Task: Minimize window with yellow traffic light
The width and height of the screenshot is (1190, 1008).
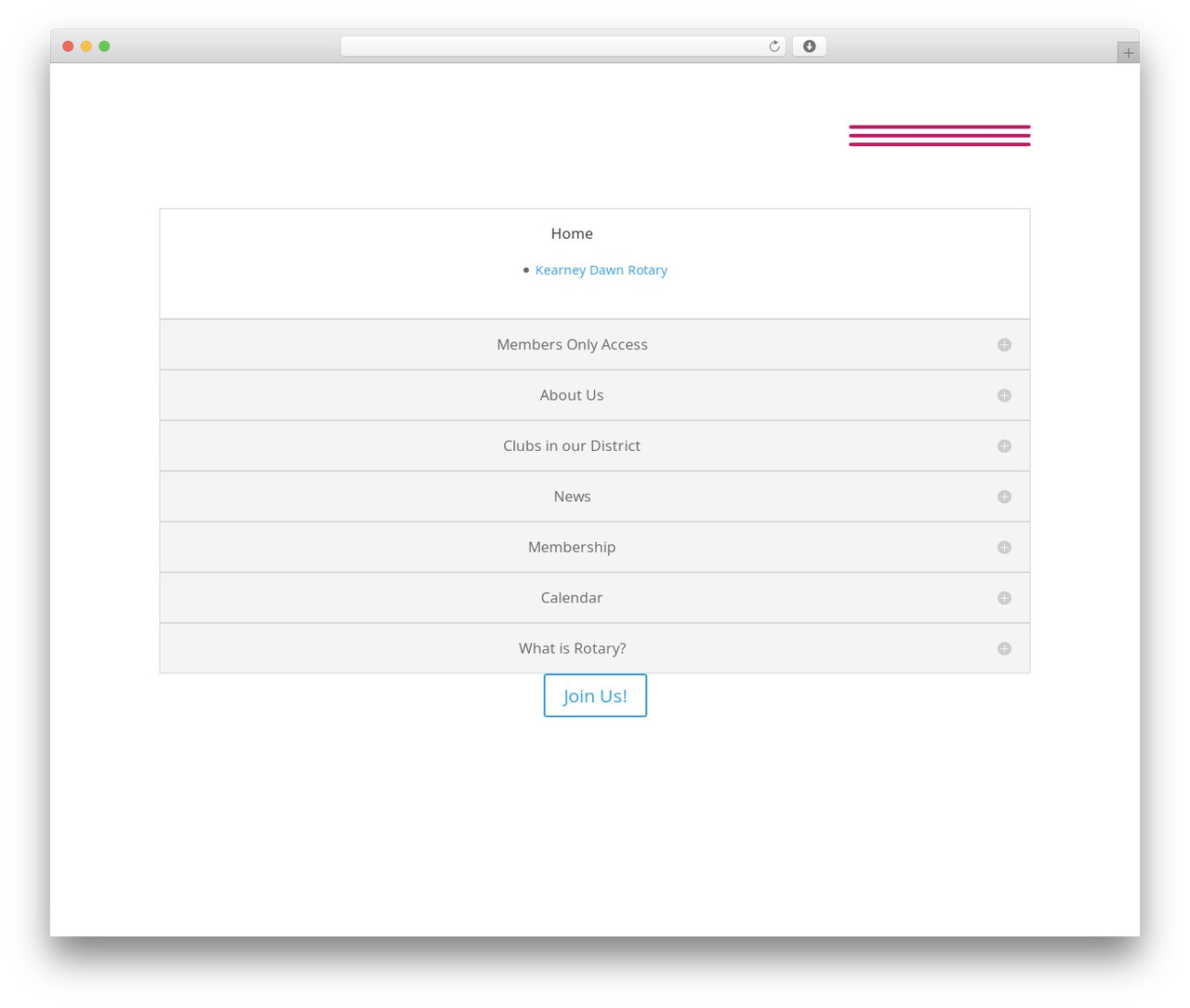Action: click(86, 46)
